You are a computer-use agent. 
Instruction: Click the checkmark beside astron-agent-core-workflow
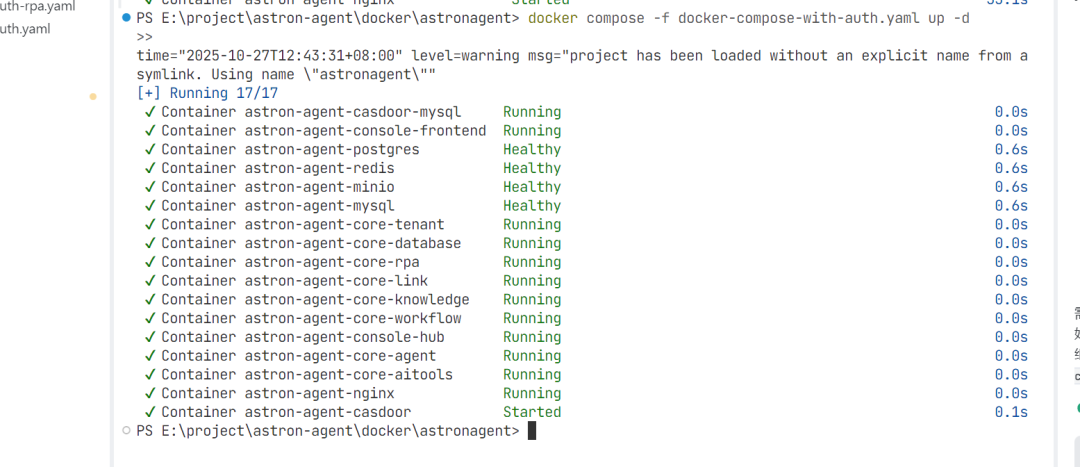click(150, 318)
